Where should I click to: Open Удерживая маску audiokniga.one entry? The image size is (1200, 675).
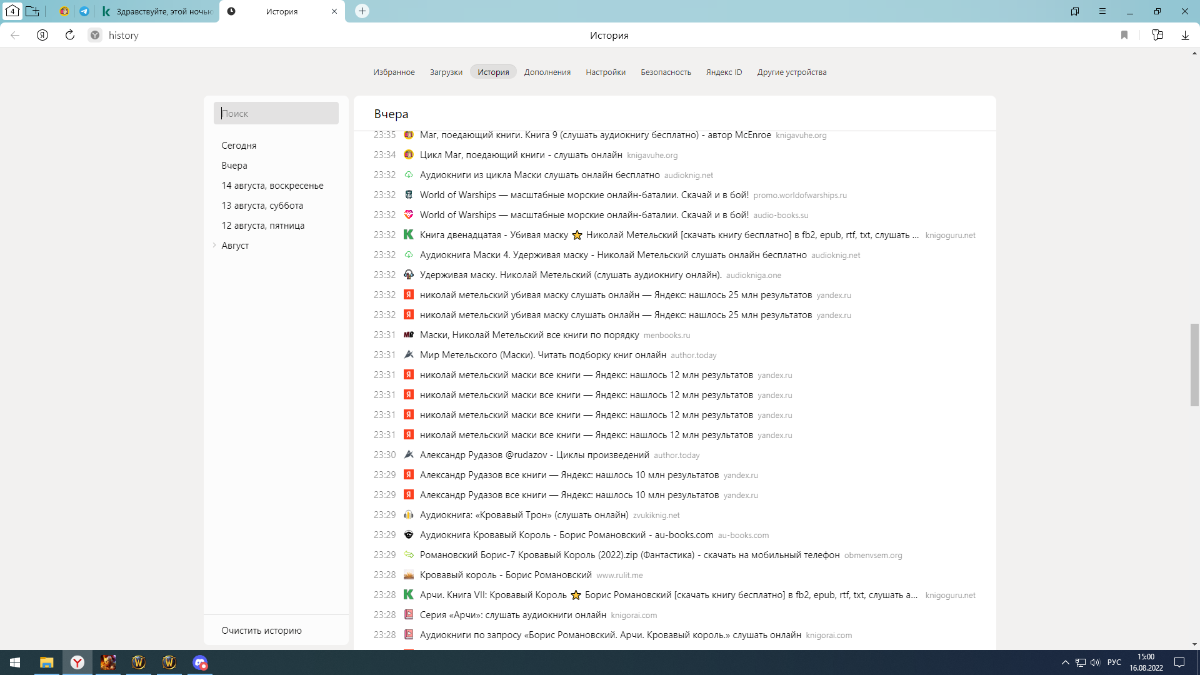(x=571, y=275)
